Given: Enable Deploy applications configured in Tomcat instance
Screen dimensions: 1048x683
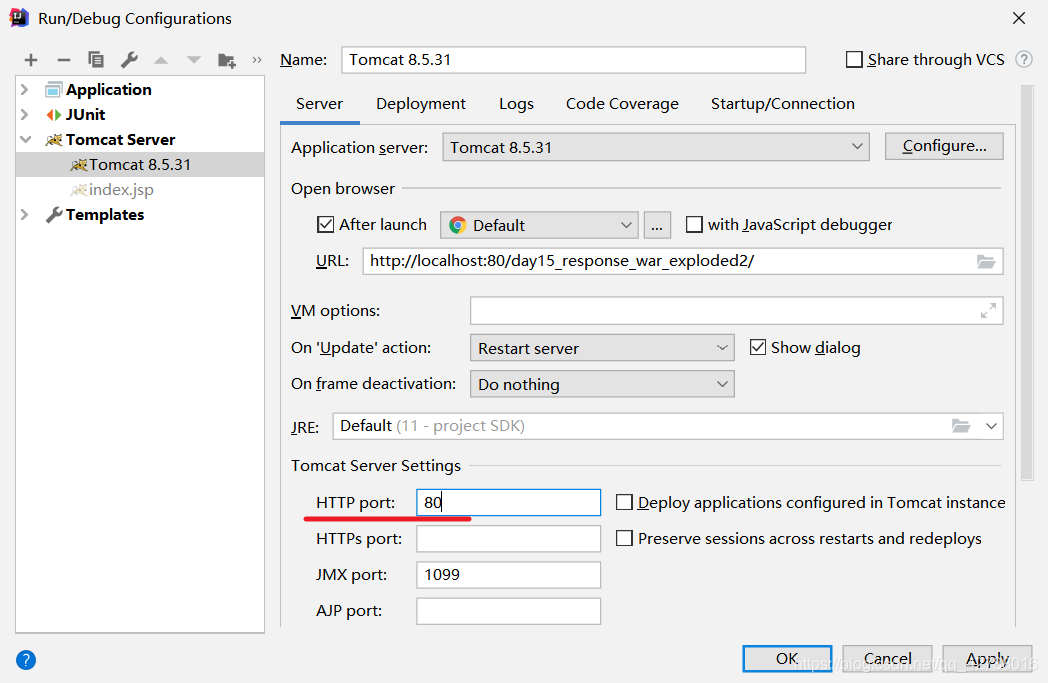Looking at the screenshot, I should pos(624,502).
